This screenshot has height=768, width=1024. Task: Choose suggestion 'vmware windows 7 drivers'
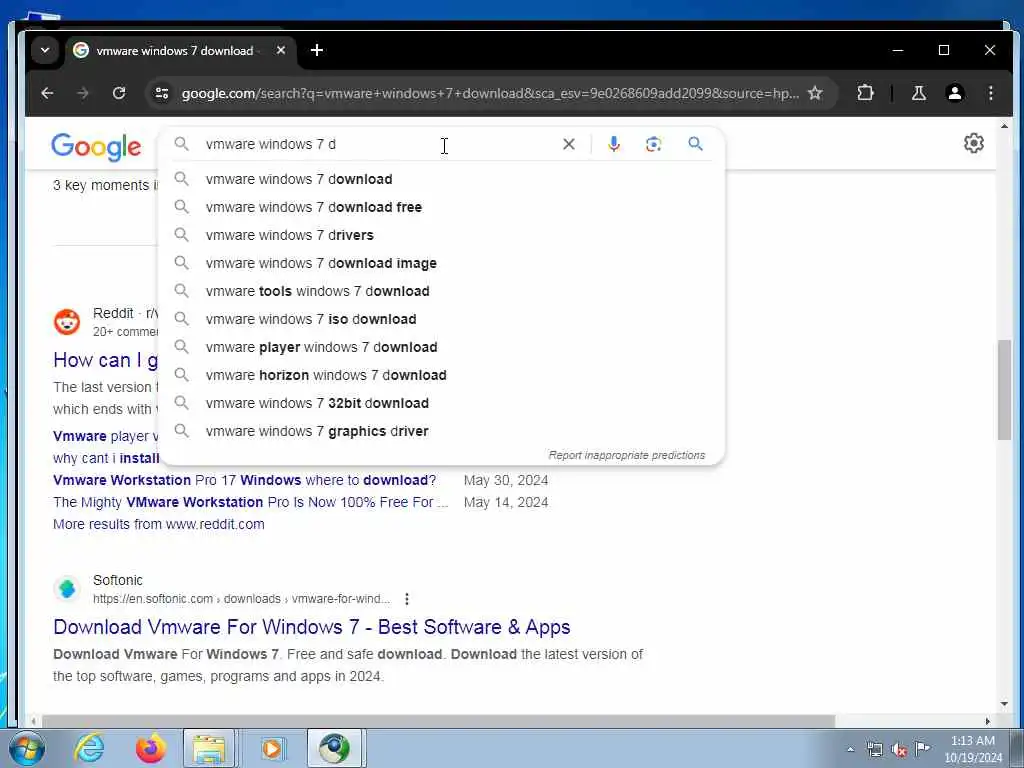(441, 235)
